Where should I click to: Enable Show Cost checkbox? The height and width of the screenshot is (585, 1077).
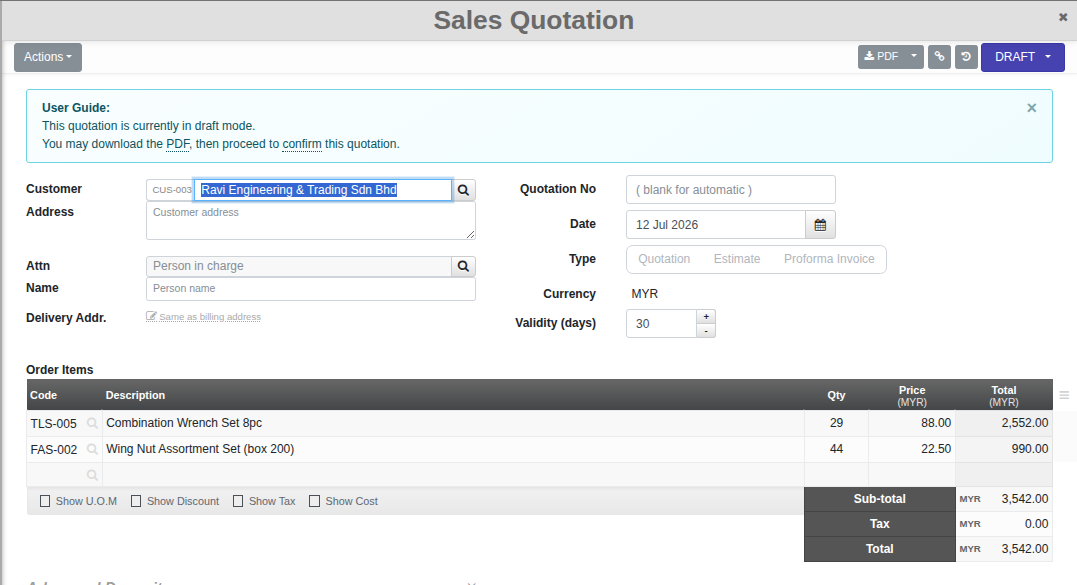click(x=315, y=501)
